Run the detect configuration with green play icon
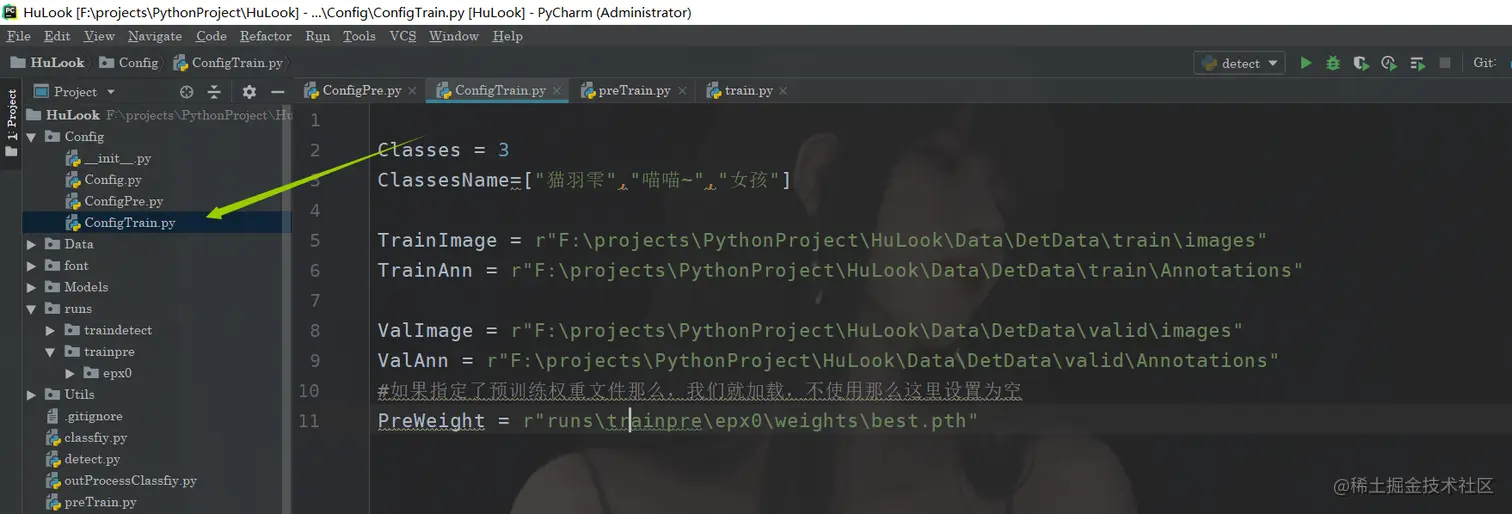Image resolution: width=1512 pixels, height=514 pixels. pos(1305,62)
